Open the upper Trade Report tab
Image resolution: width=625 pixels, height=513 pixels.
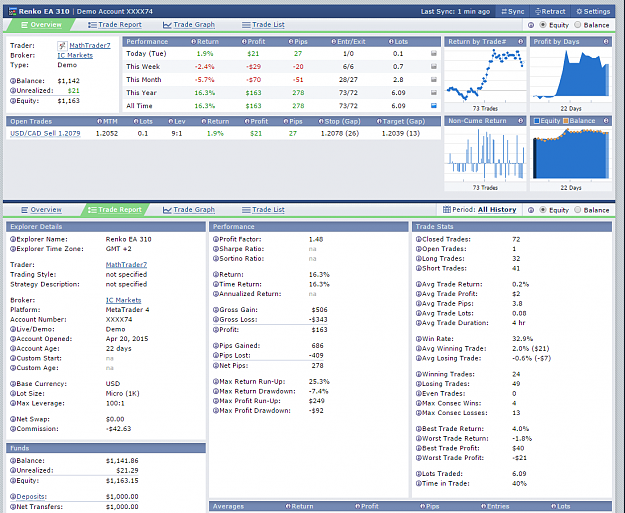(x=115, y=25)
